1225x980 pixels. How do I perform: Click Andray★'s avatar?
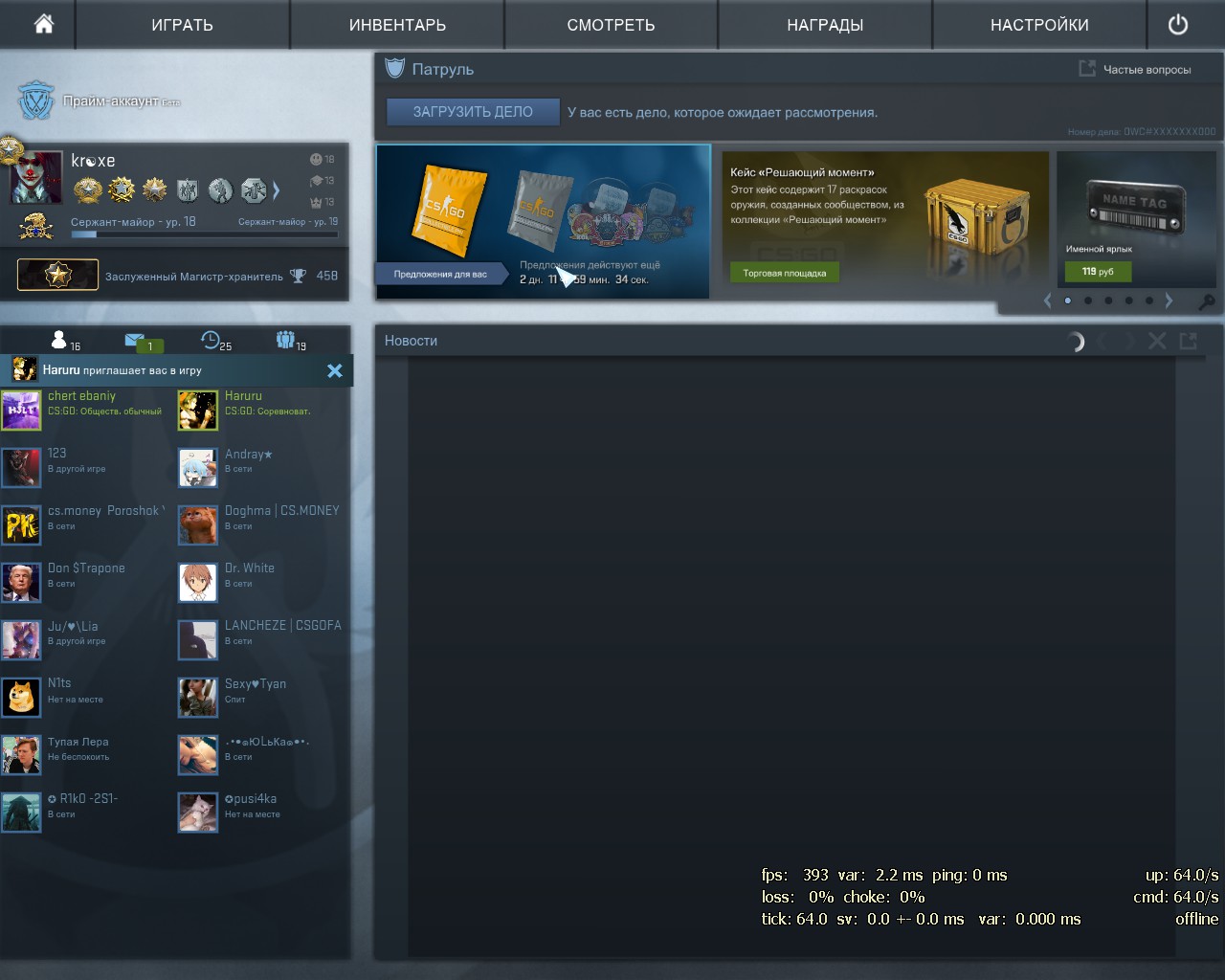[x=198, y=468]
